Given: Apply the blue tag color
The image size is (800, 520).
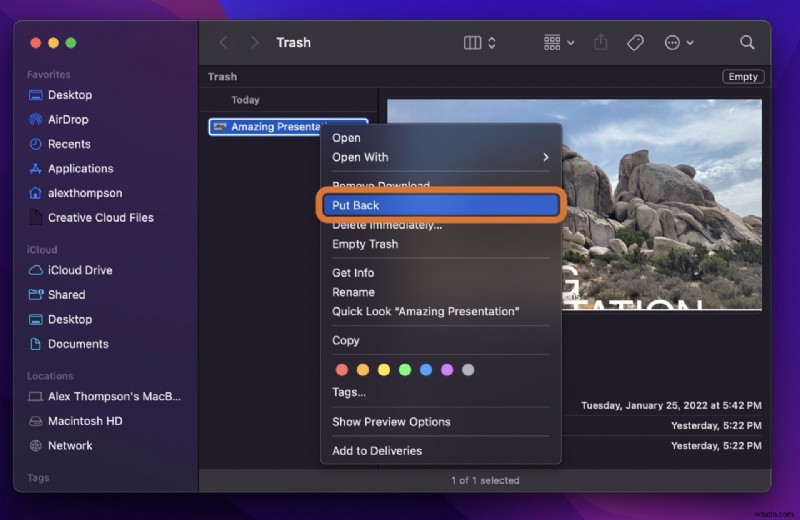Looking at the screenshot, I should coord(426,369).
